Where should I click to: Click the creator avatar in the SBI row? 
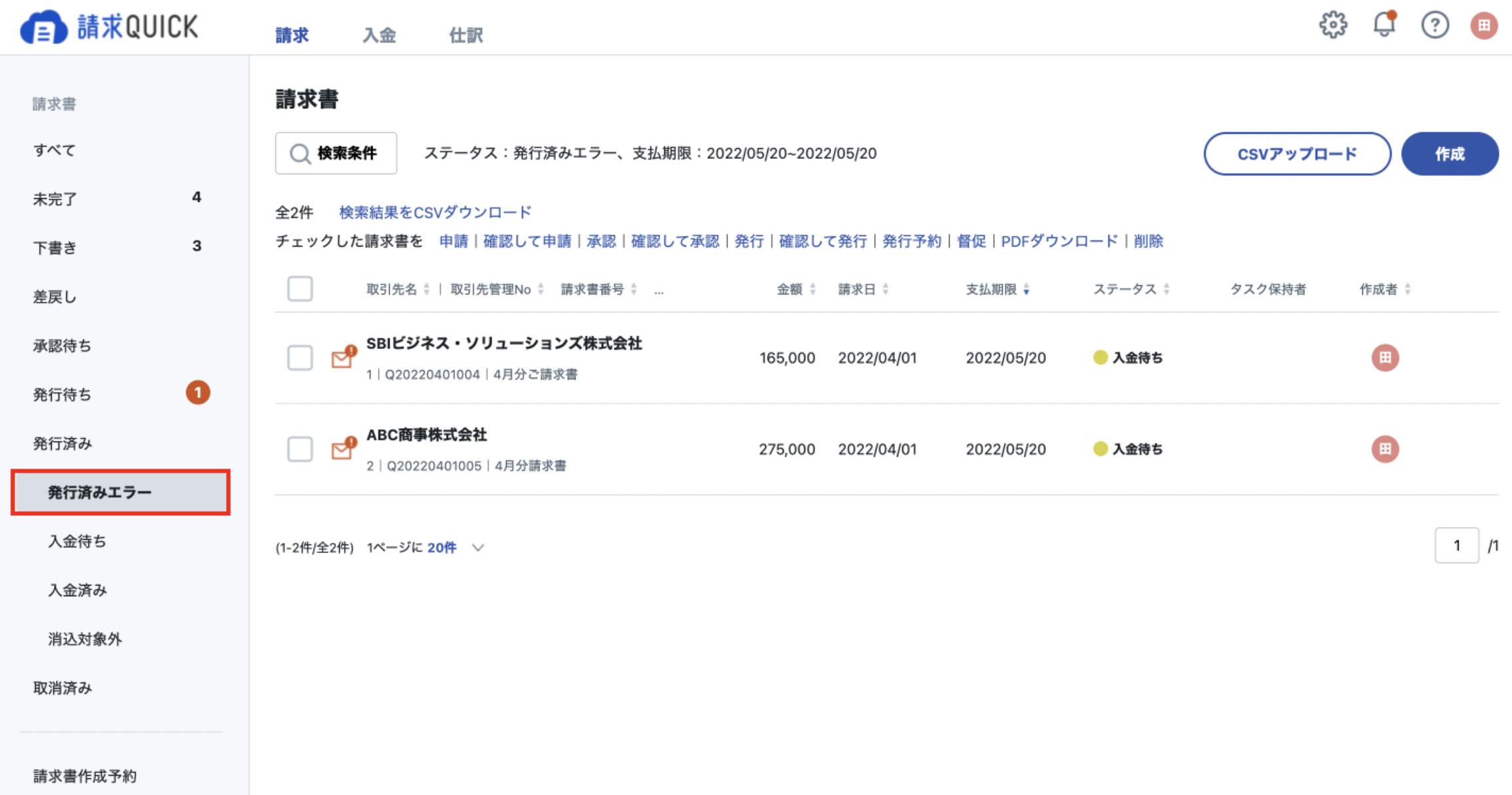coord(1385,358)
